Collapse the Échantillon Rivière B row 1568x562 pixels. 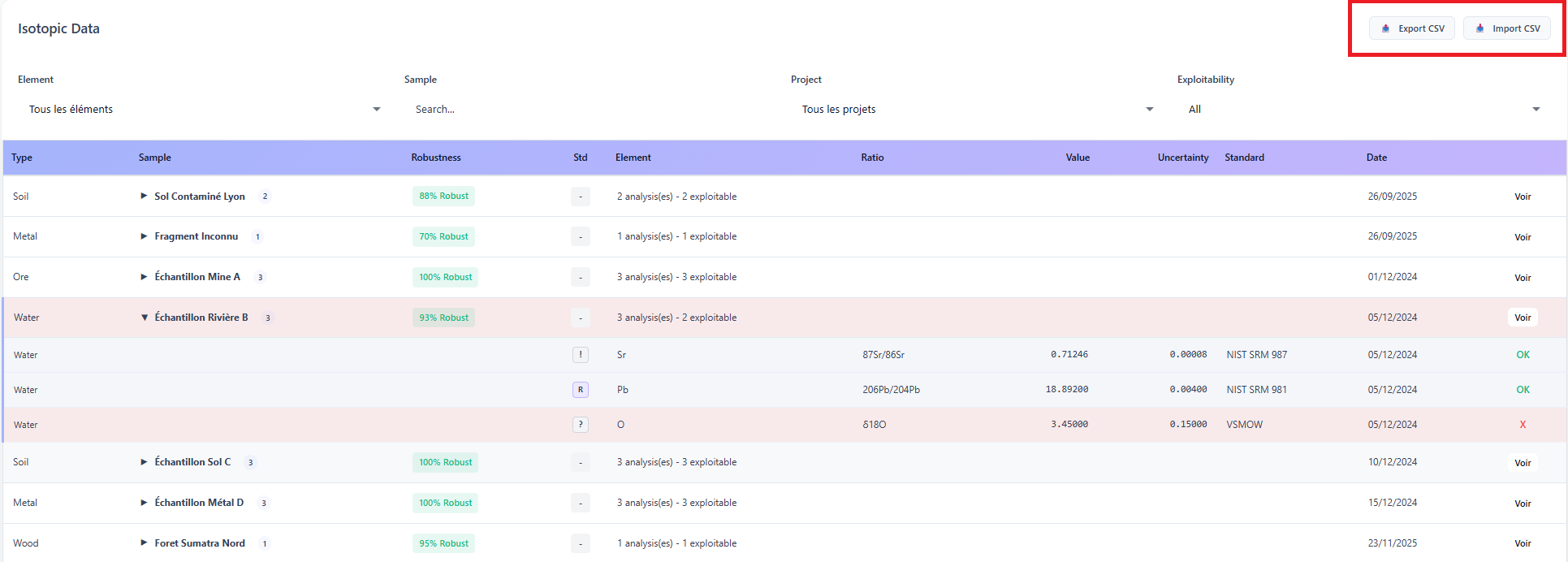[x=145, y=318]
